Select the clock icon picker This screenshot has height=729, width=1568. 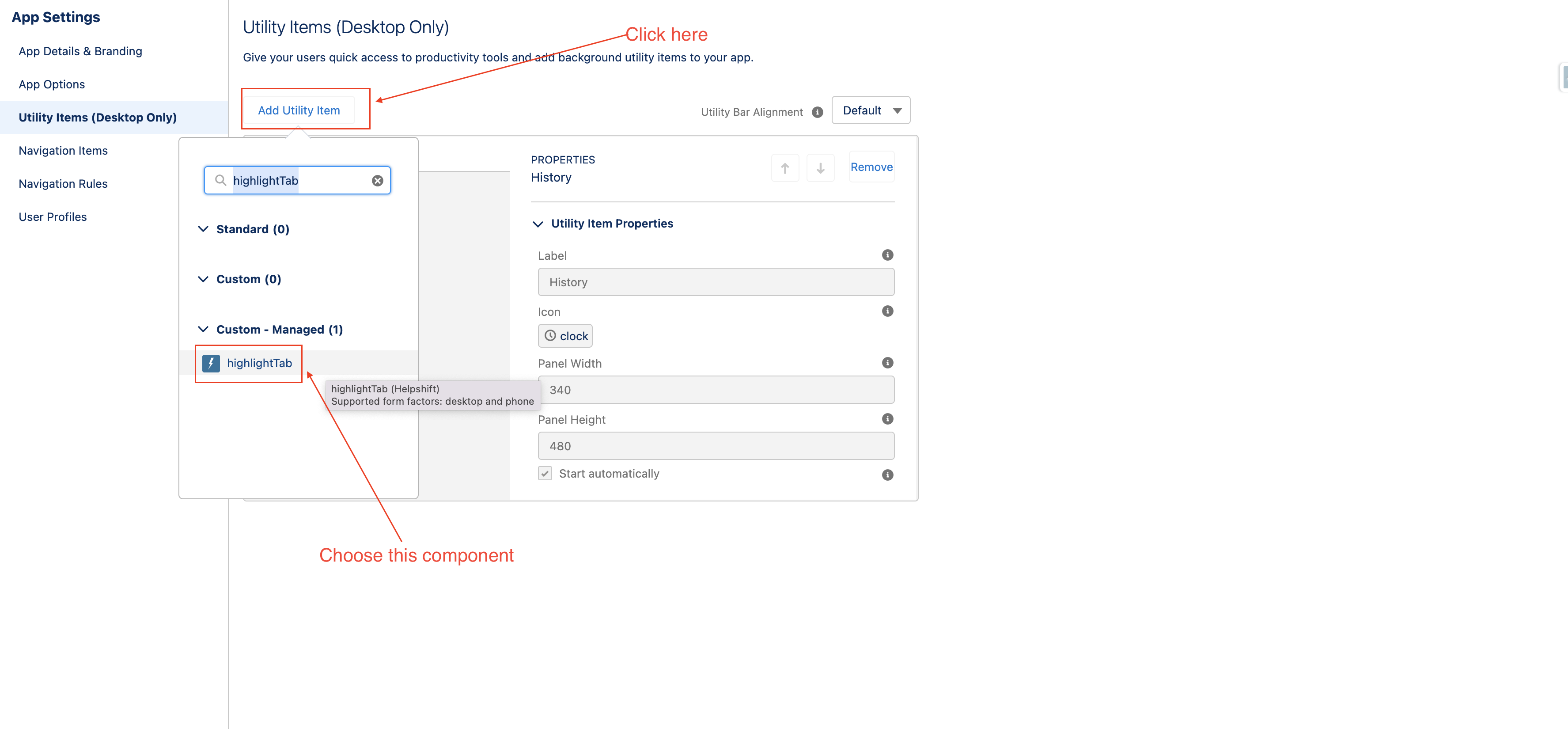565,336
